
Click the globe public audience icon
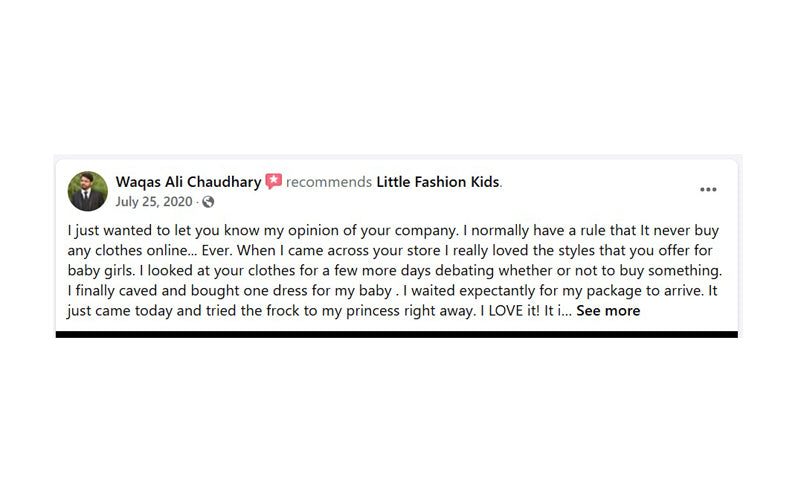point(208,202)
